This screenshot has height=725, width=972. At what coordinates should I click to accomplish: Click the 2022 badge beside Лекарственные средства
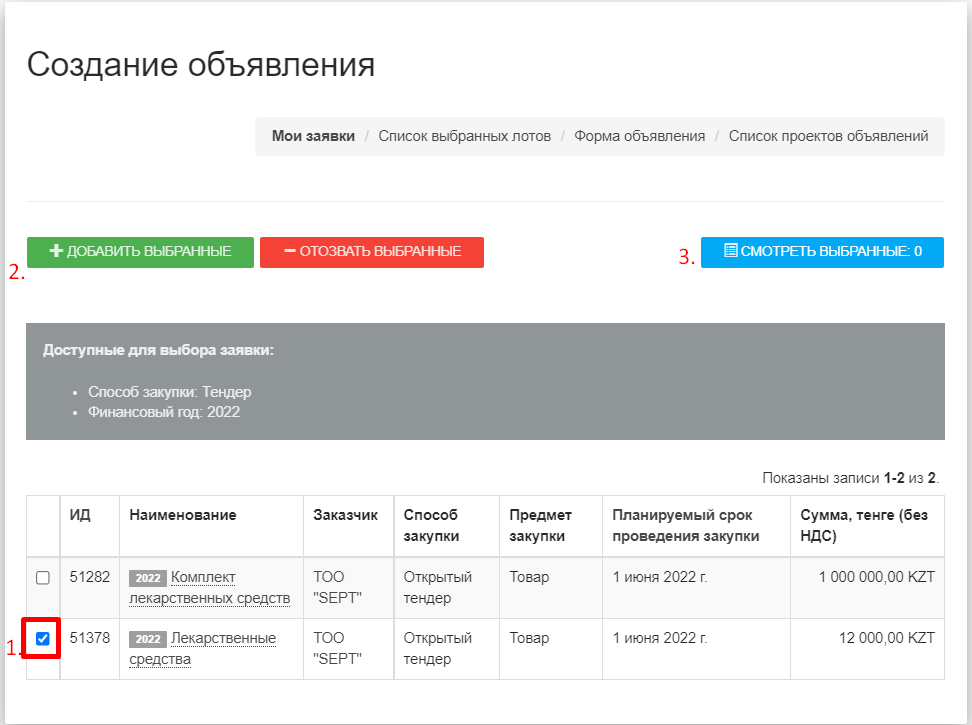point(148,639)
